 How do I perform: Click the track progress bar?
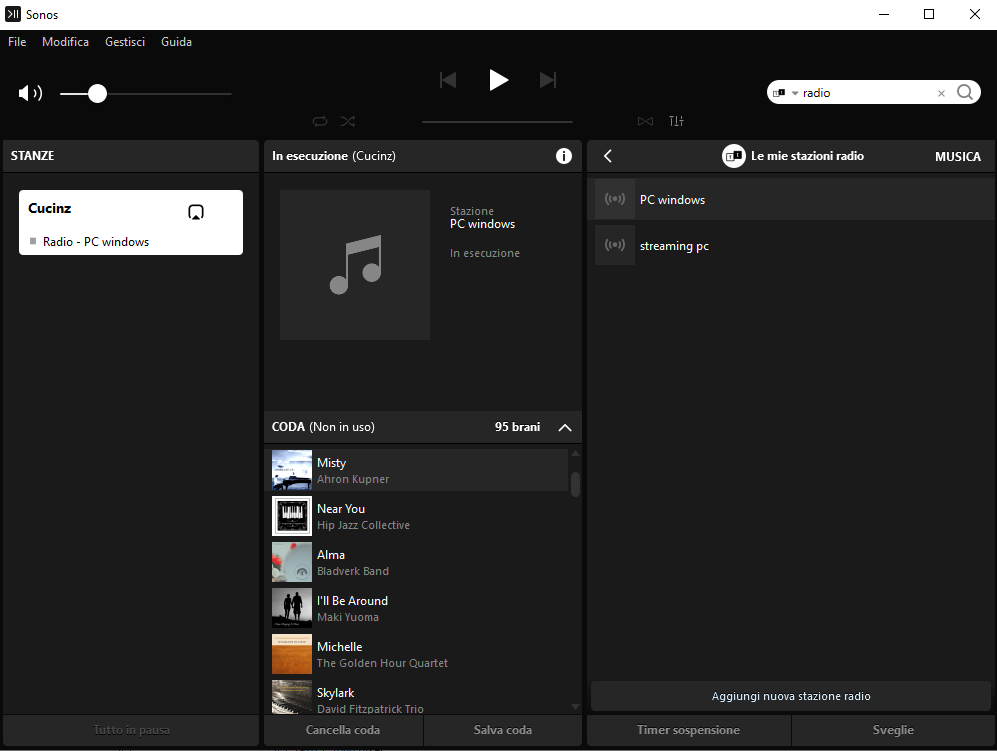pos(497,121)
